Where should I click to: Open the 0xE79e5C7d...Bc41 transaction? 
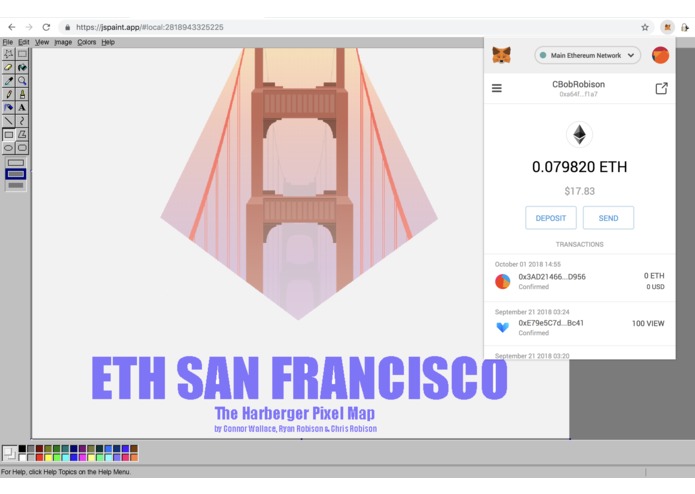click(580, 325)
